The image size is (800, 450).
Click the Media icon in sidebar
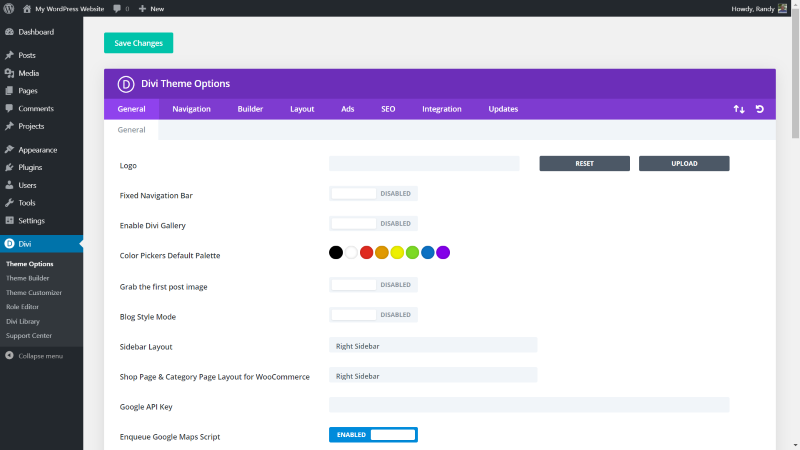tap(9, 73)
